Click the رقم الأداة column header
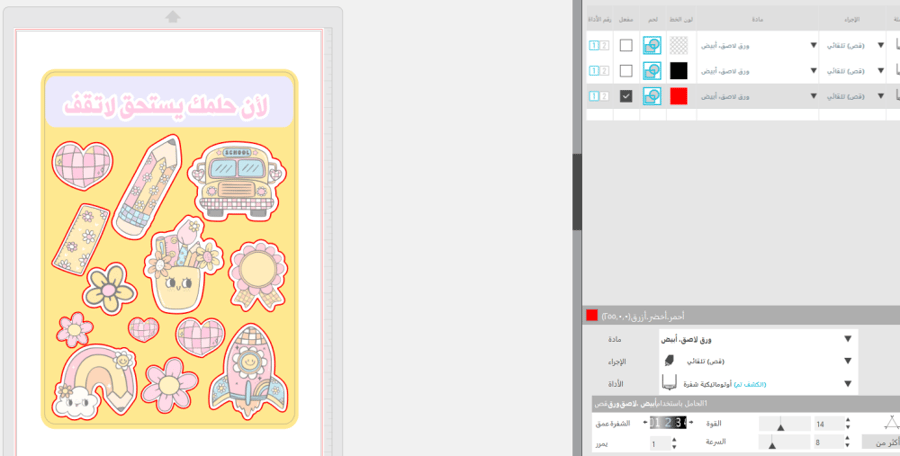This screenshot has height=456, width=900. point(599,20)
